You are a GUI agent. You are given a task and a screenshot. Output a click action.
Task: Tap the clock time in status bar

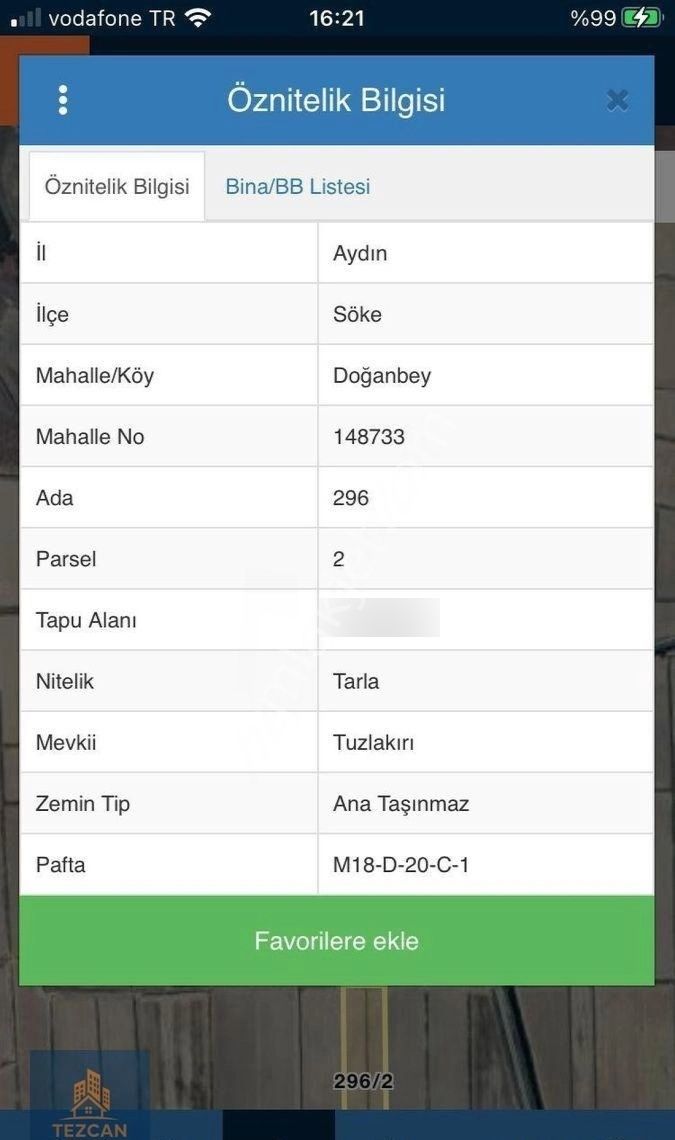[337, 18]
